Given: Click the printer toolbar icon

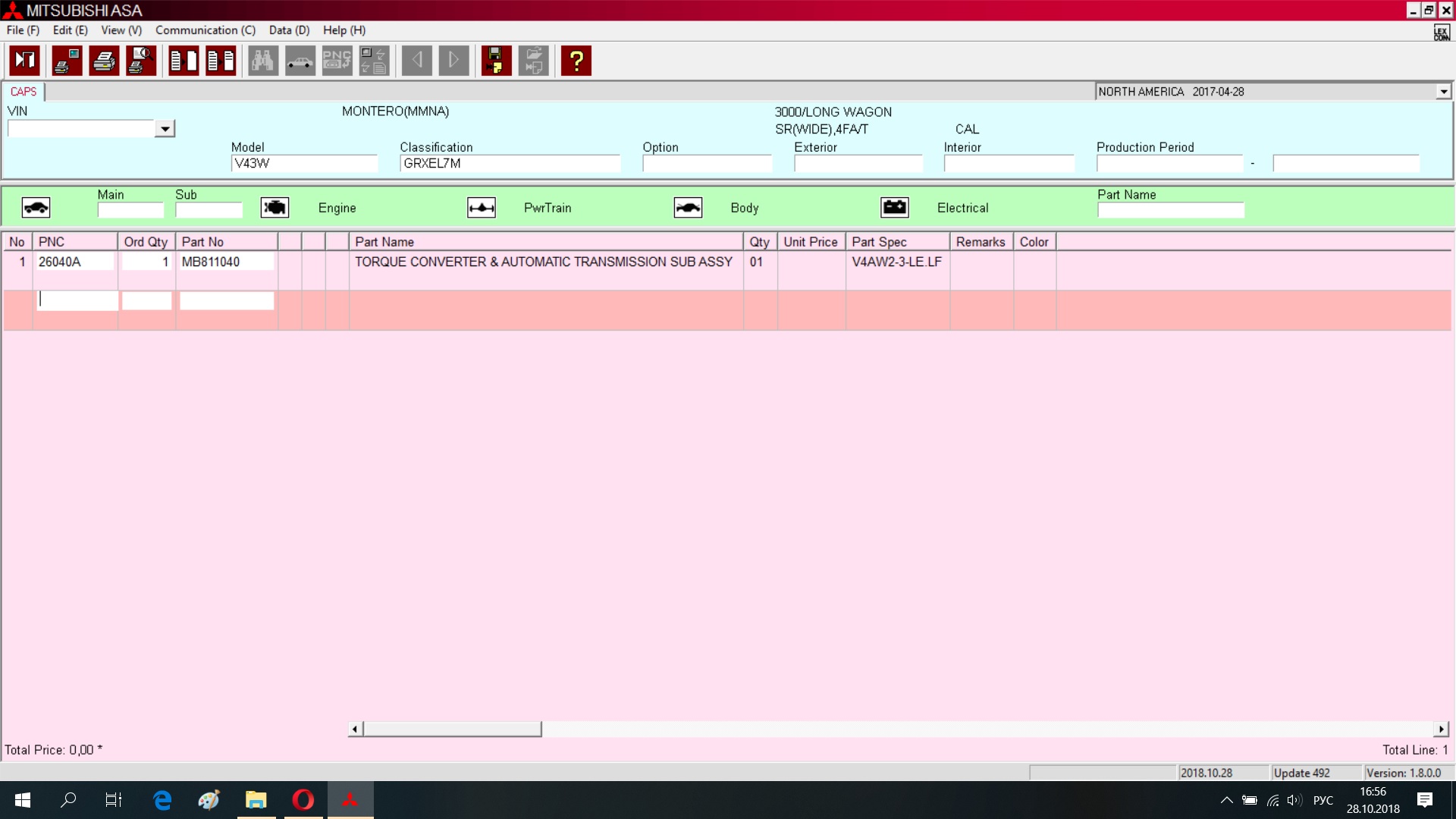Looking at the screenshot, I should click(x=104, y=61).
